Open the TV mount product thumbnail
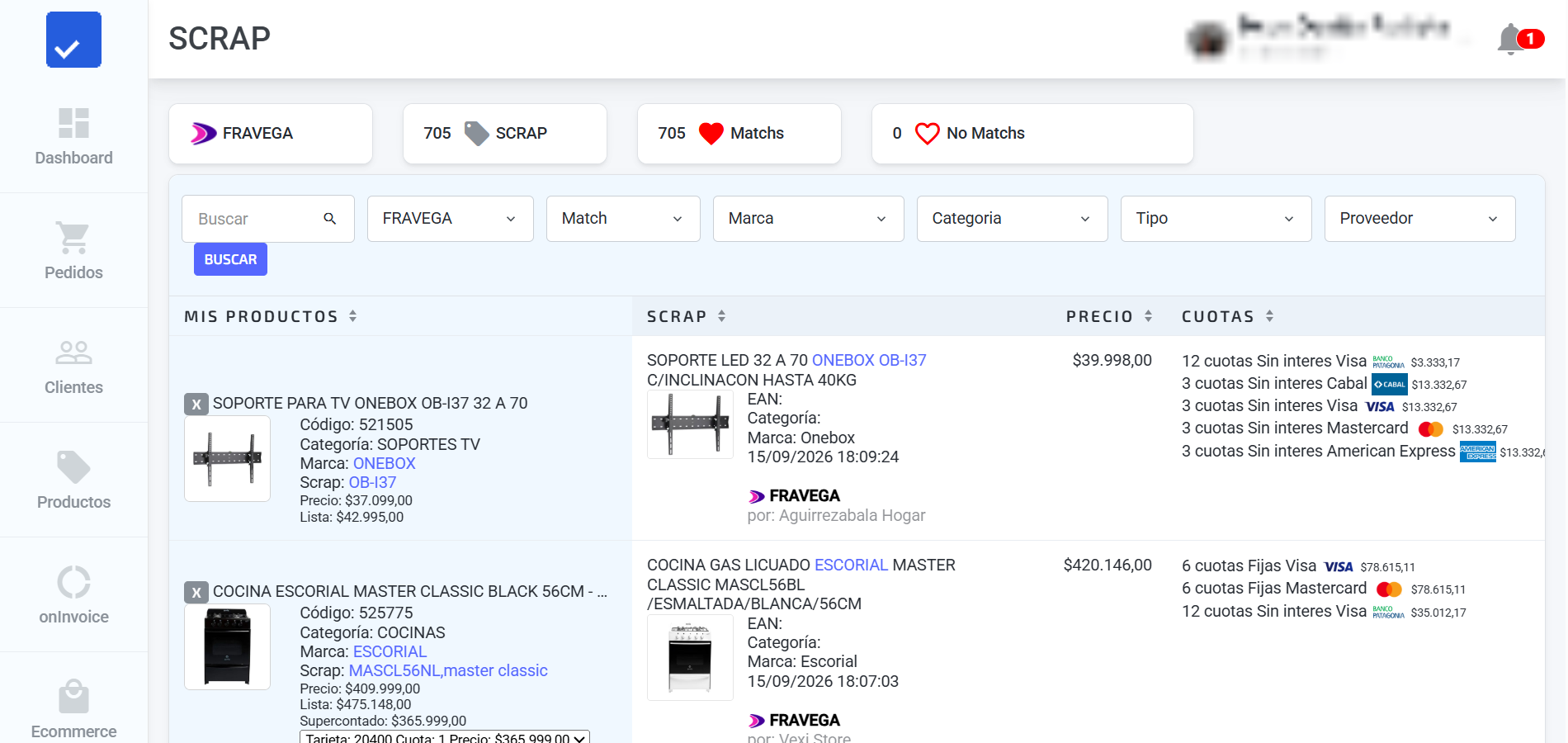The height and width of the screenshot is (743, 1568). 228,459
